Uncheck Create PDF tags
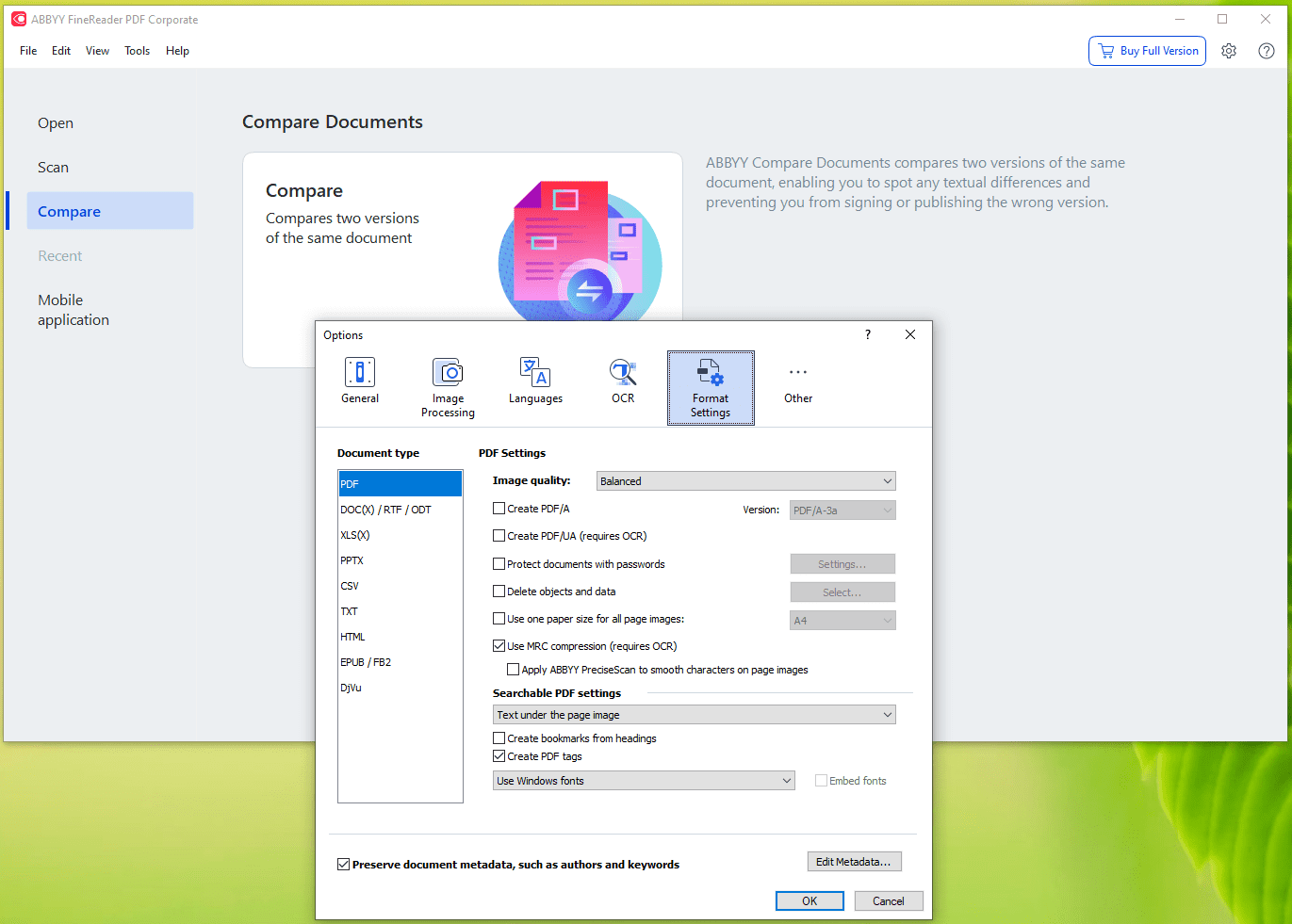Screen dimensions: 1292x924 coord(499,756)
